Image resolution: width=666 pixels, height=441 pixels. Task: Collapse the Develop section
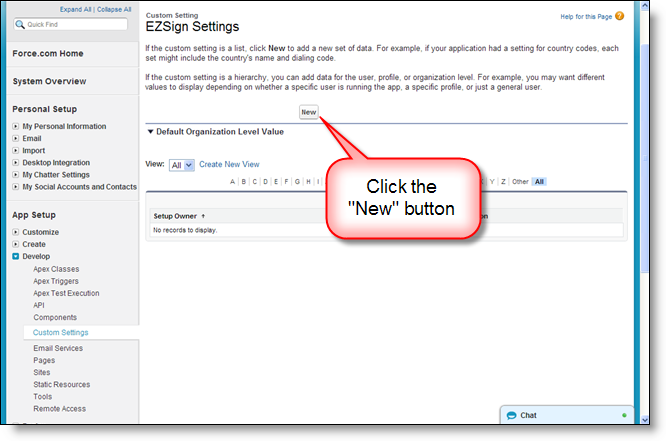16,256
